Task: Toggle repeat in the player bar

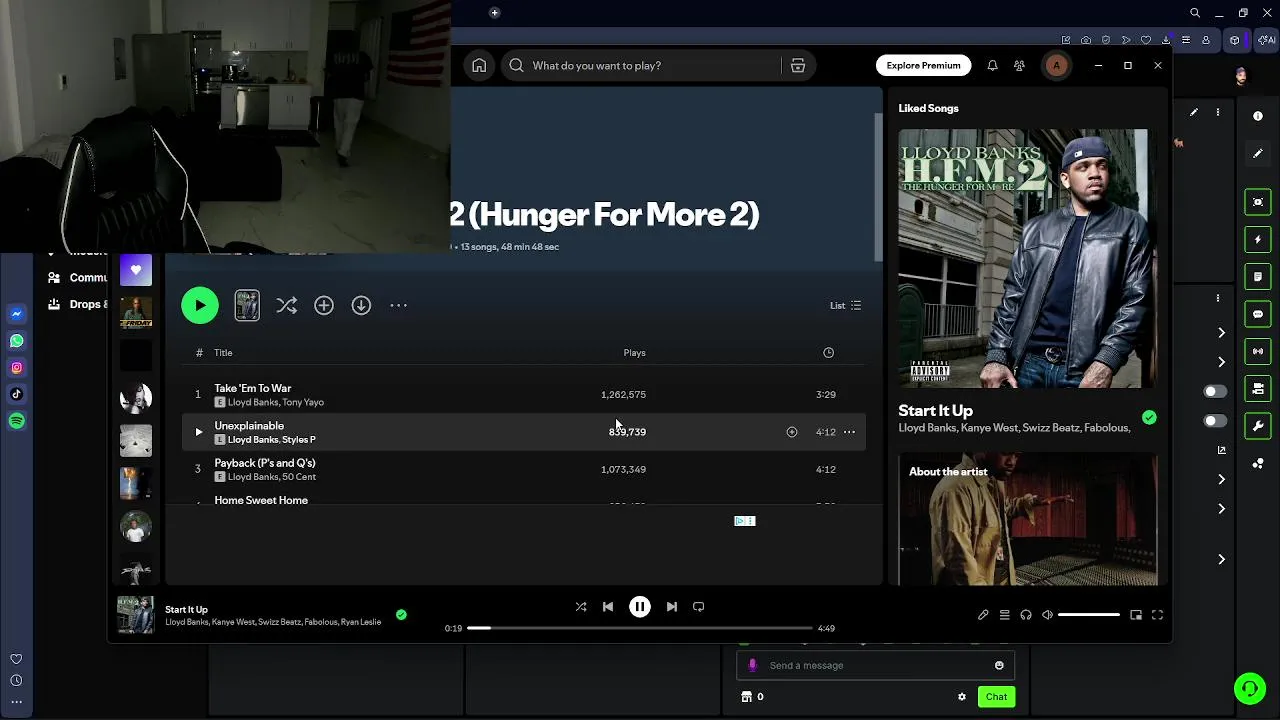Action: pos(699,606)
